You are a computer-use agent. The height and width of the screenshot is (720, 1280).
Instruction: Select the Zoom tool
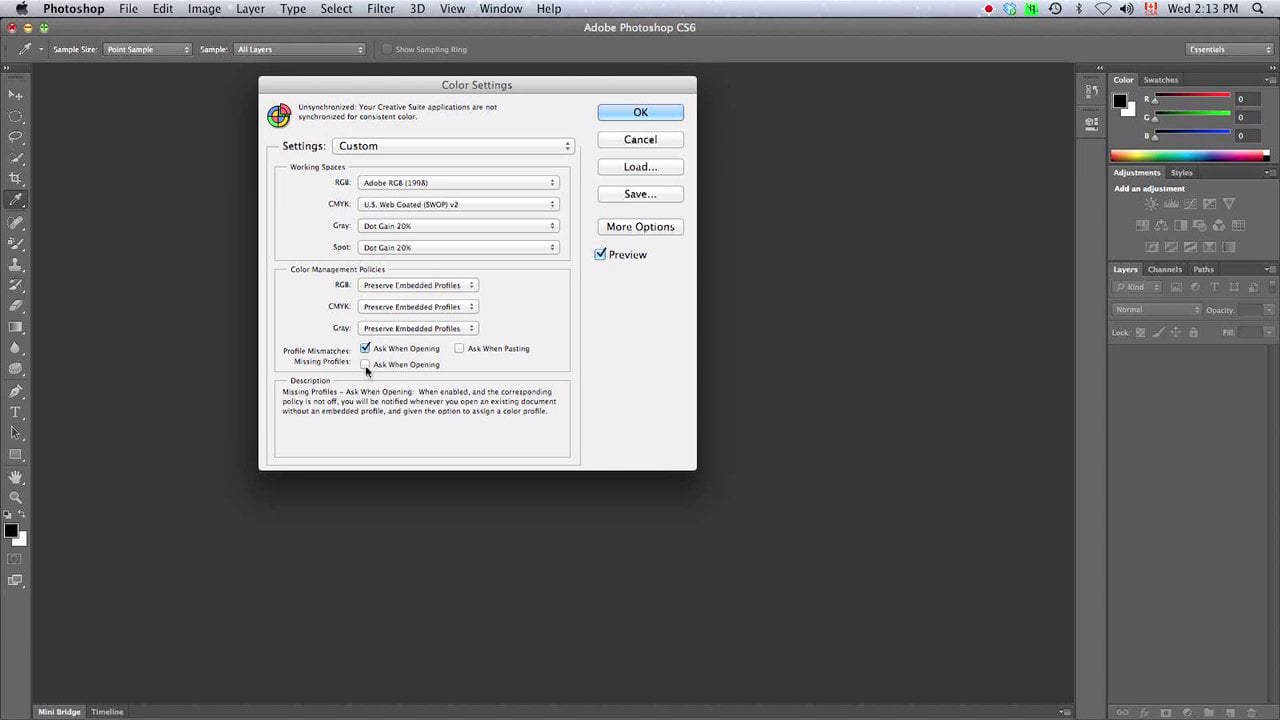tap(15, 497)
